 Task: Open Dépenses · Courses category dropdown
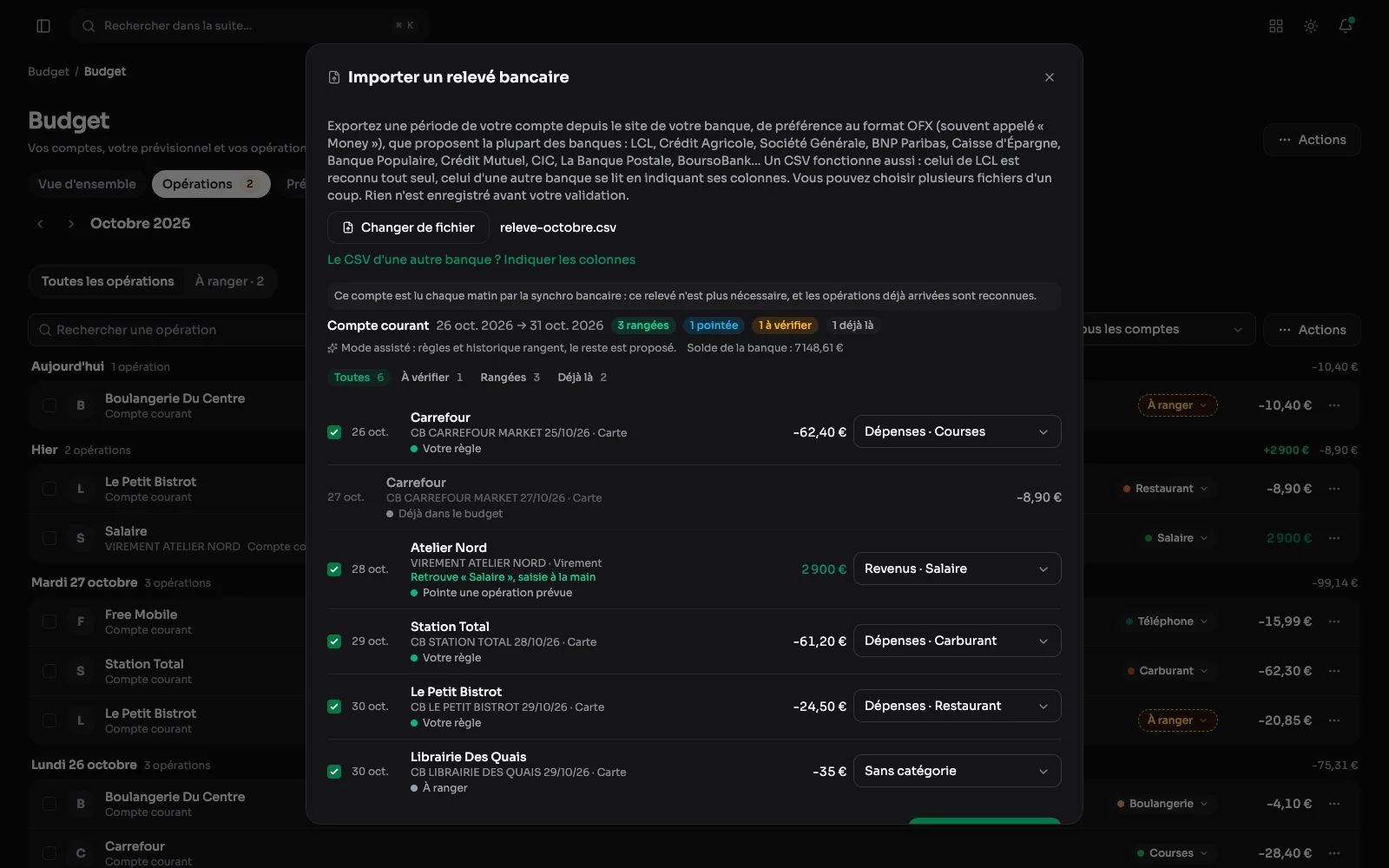click(x=957, y=431)
